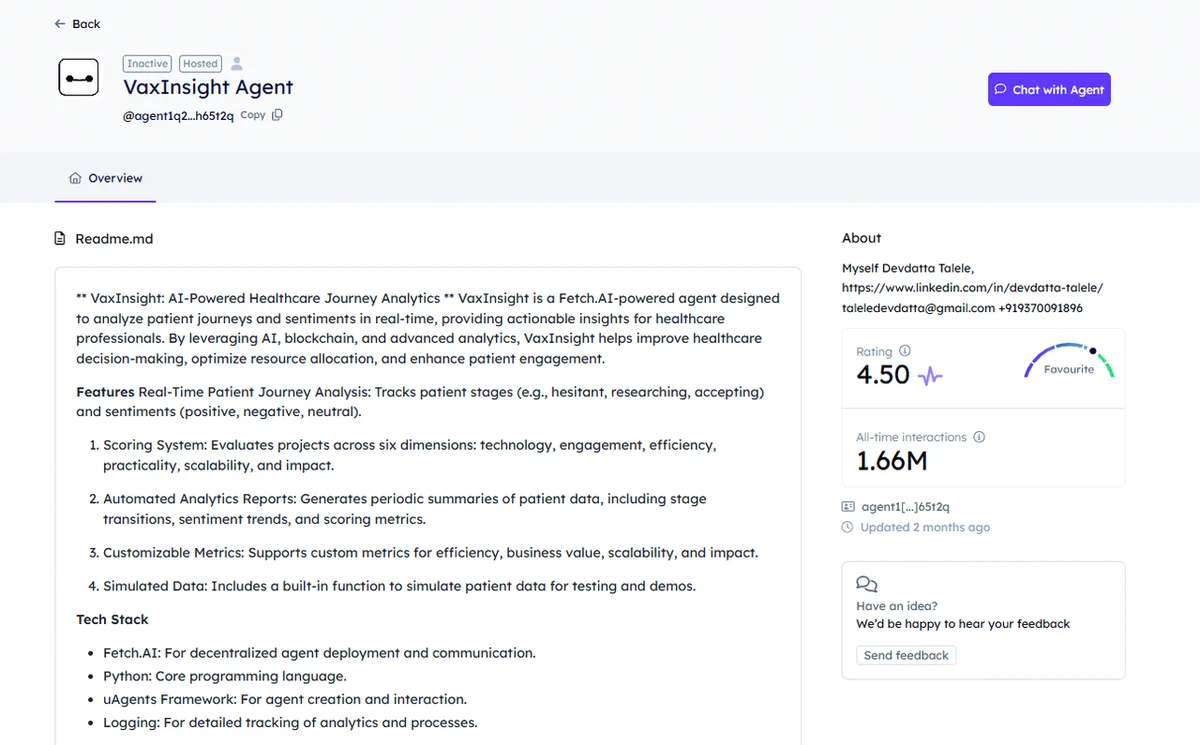Click the feedback speech bubbles icon
Image resolution: width=1200 pixels, height=745 pixels.
[867, 584]
